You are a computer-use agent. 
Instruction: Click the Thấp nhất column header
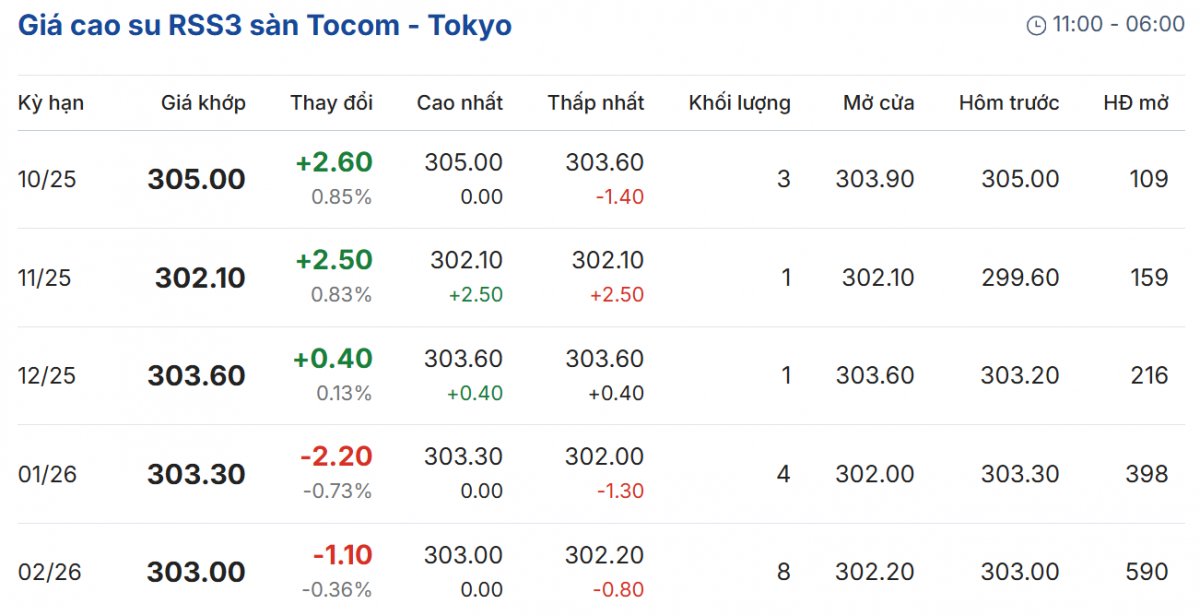[x=596, y=103]
